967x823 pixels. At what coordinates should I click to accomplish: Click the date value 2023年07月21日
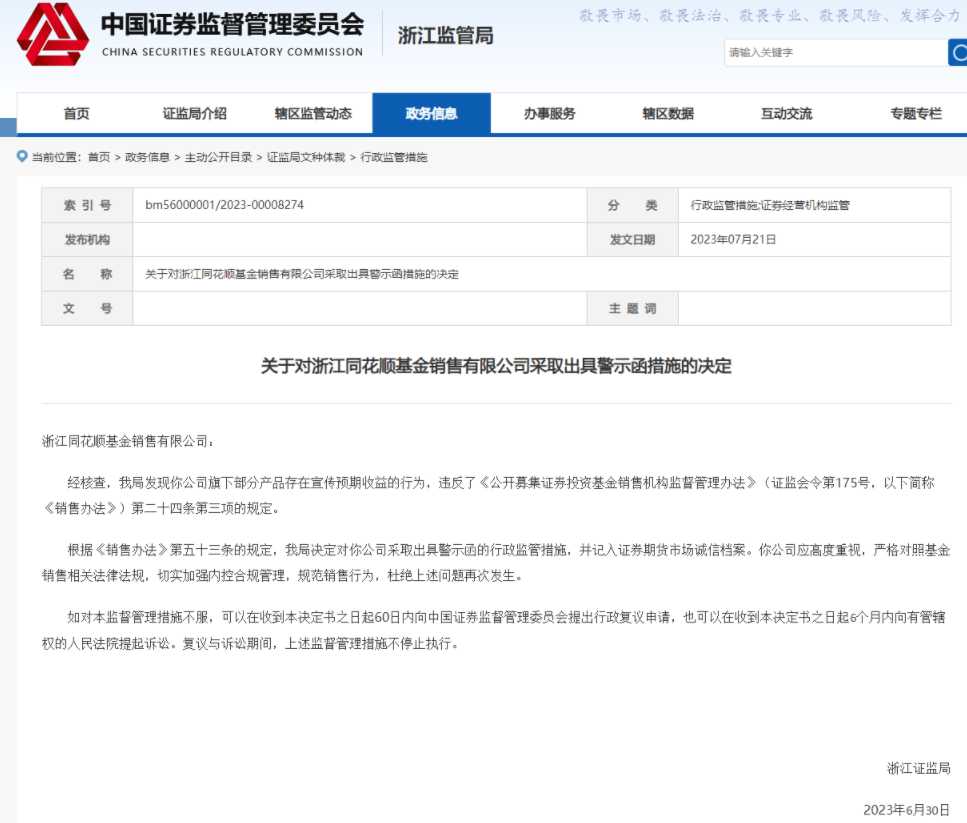[x=733, y=239]
